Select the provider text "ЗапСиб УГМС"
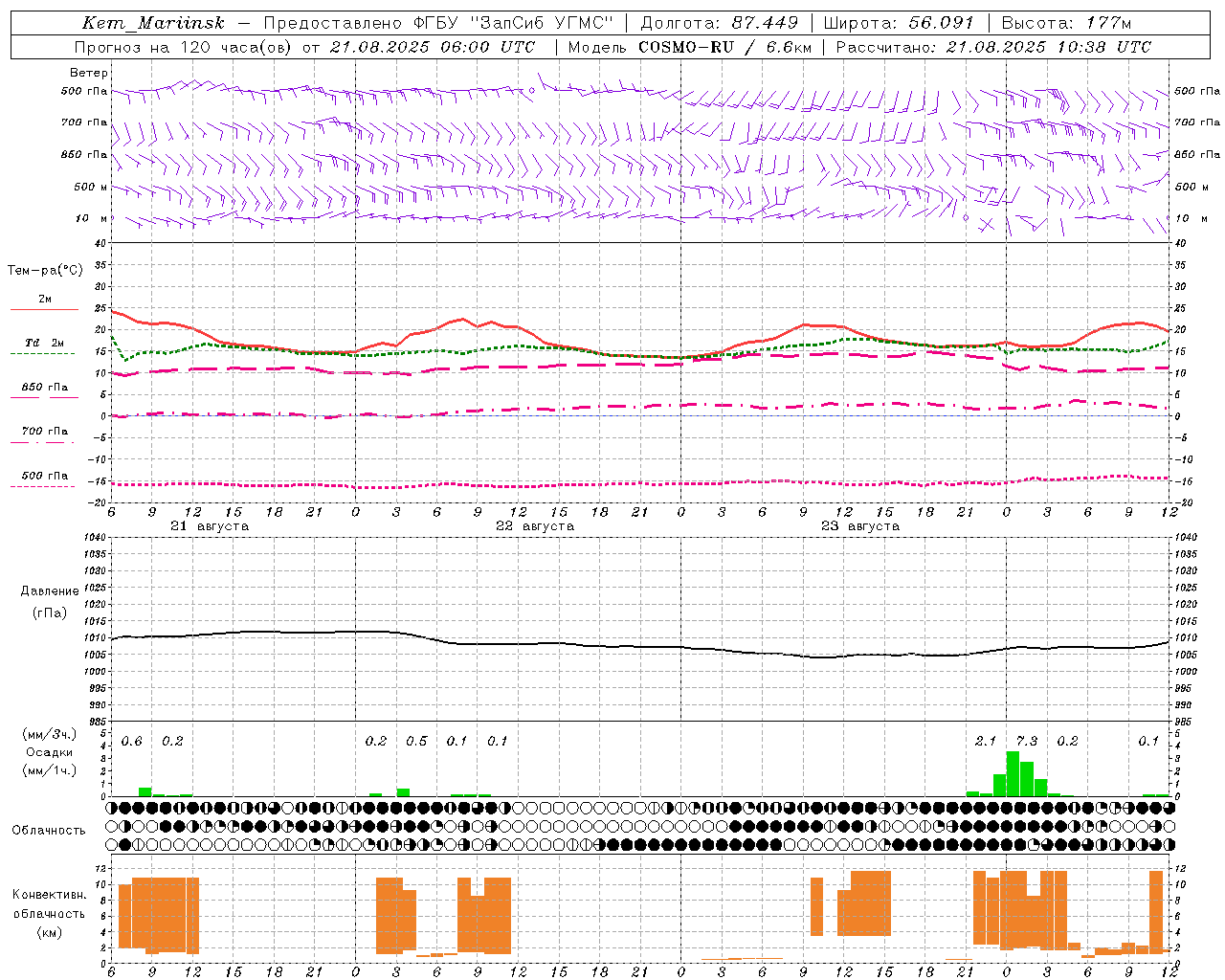The width and height of the screenshot is (1225, 980). coord(542,23)
